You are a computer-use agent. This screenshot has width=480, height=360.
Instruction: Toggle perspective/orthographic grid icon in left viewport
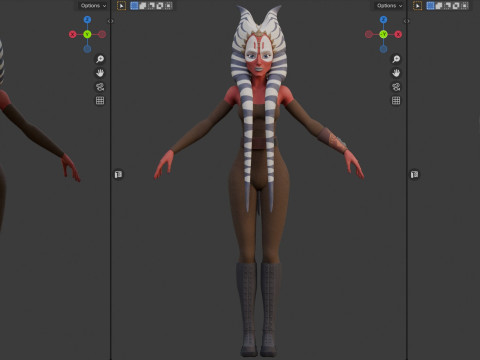(x=100, y=101)
